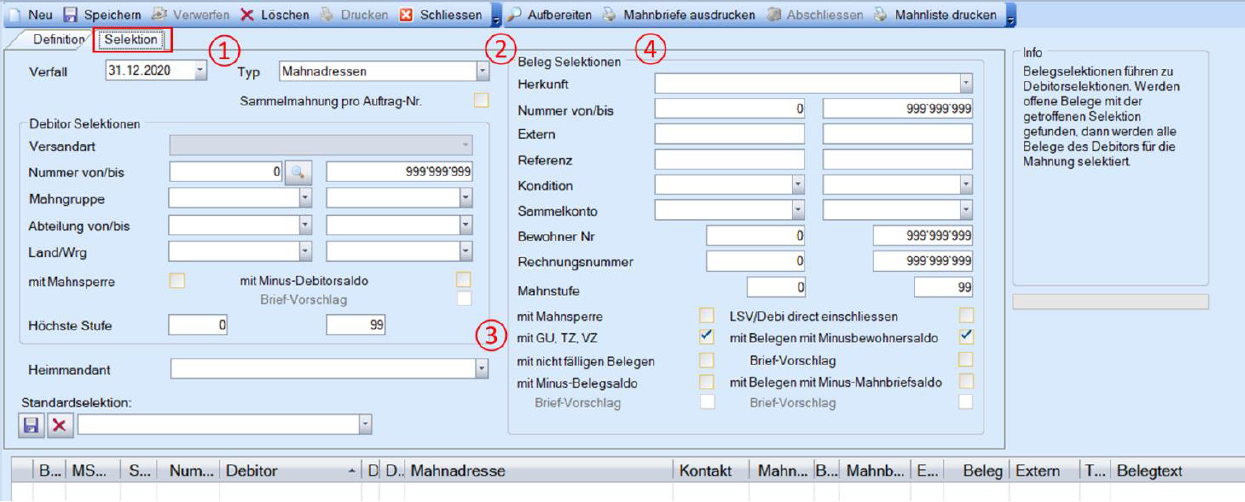Click the Neu toolbar icon

coord(14,15)
